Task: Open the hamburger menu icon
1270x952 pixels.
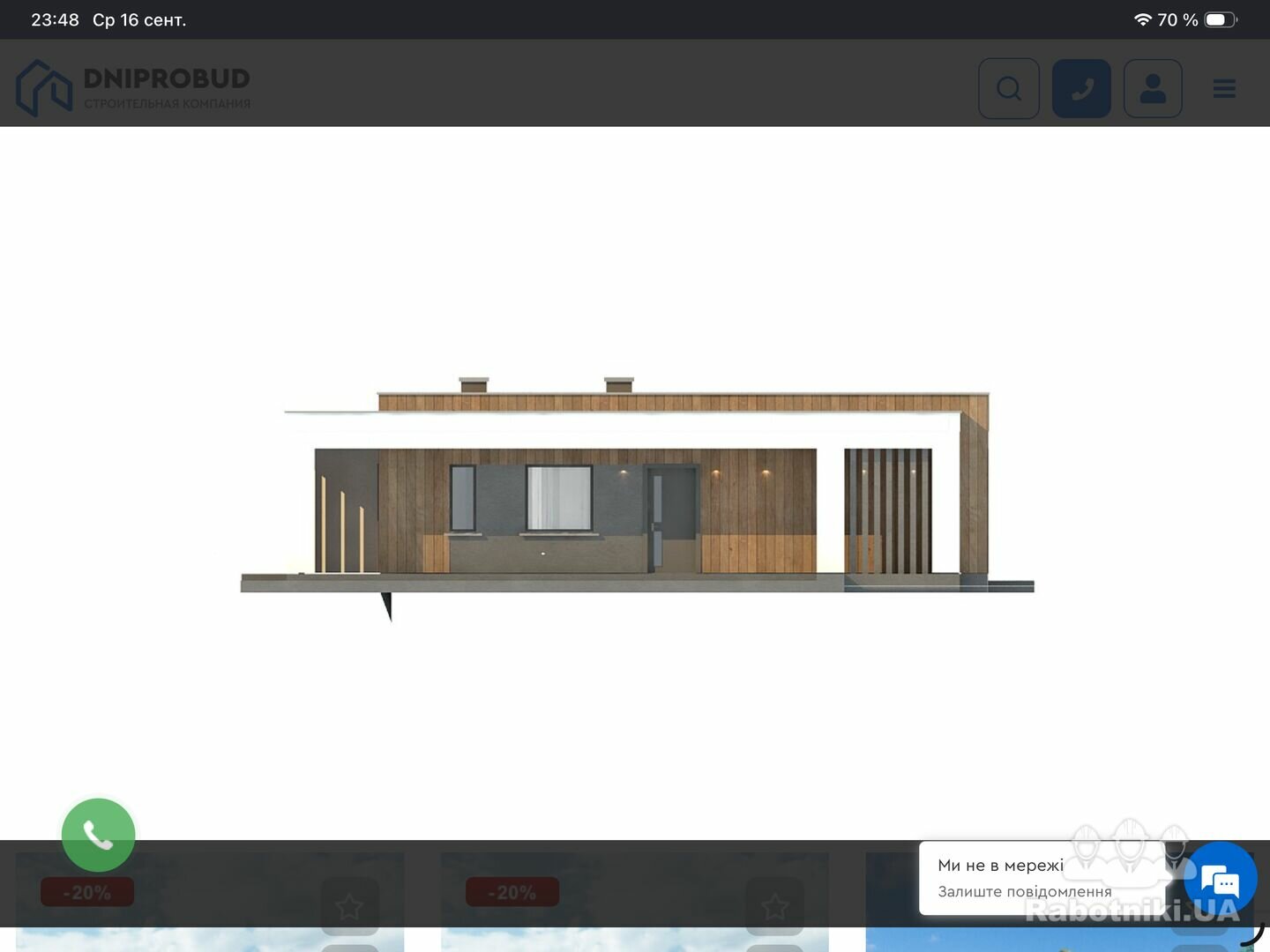Action: 1224,88
